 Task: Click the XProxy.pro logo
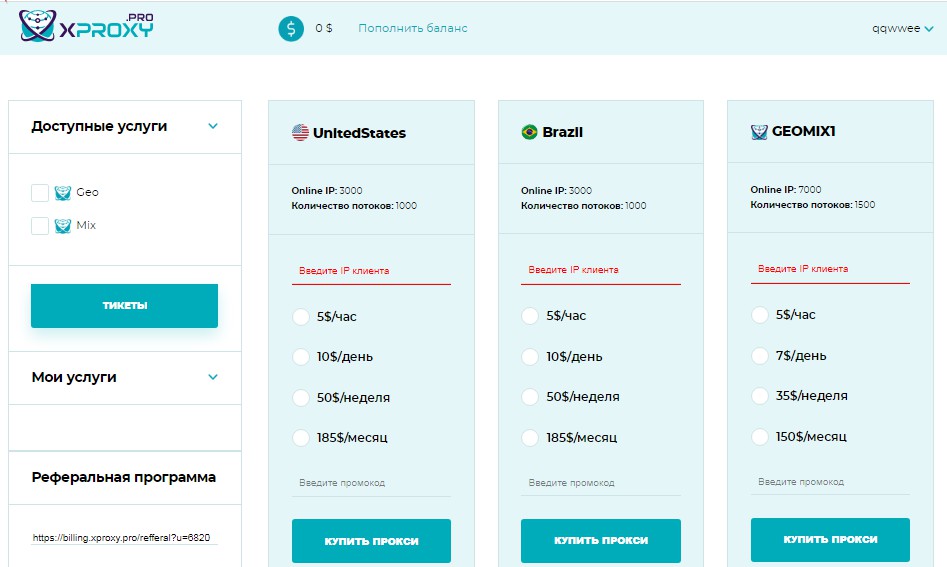pyautogui.click(x=86, y=26)
